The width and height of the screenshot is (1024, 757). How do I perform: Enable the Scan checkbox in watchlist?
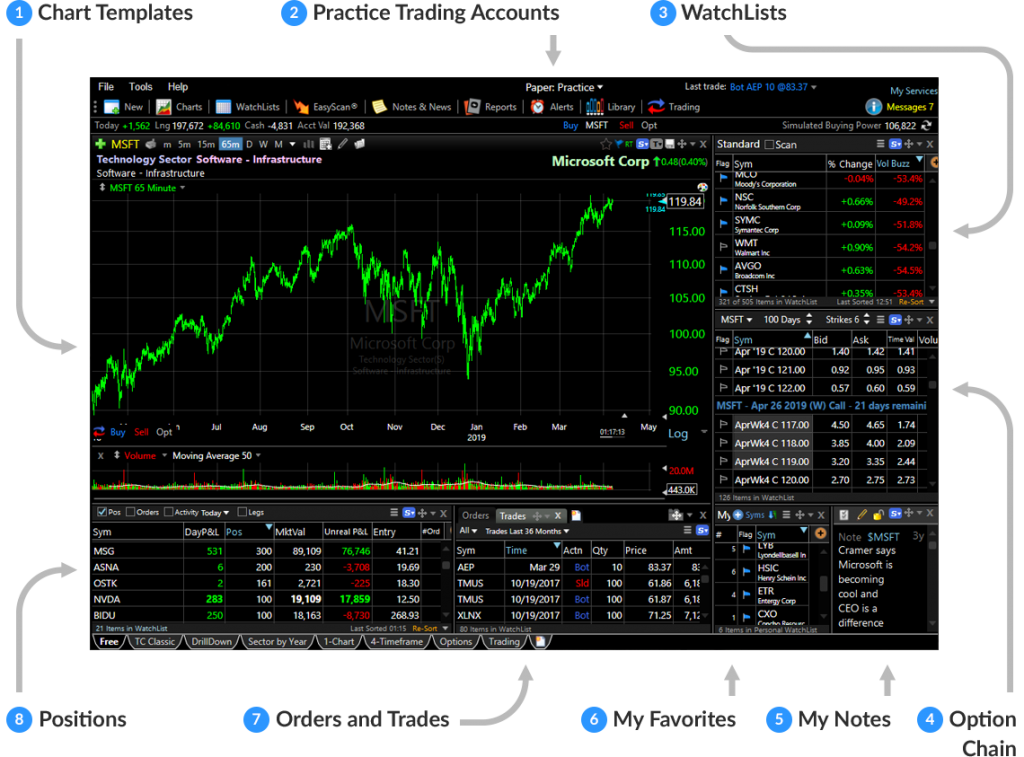(x=769, y=145)
